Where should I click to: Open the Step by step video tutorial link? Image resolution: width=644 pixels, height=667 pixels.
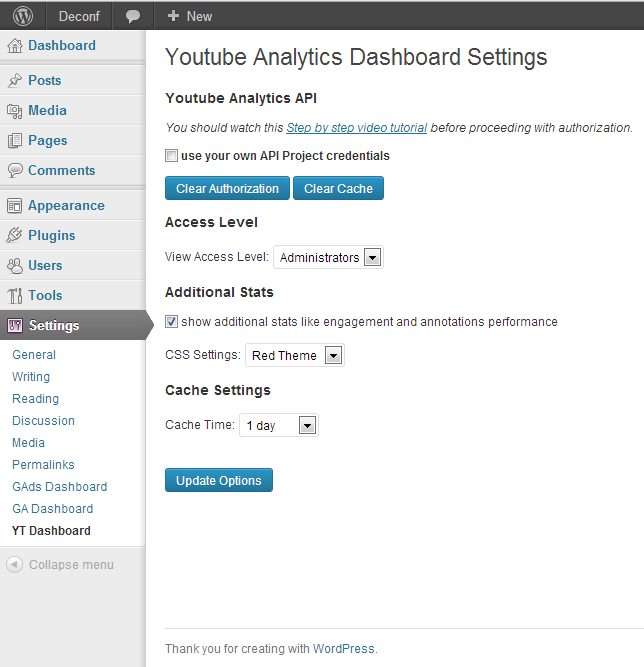pos(356,128)
